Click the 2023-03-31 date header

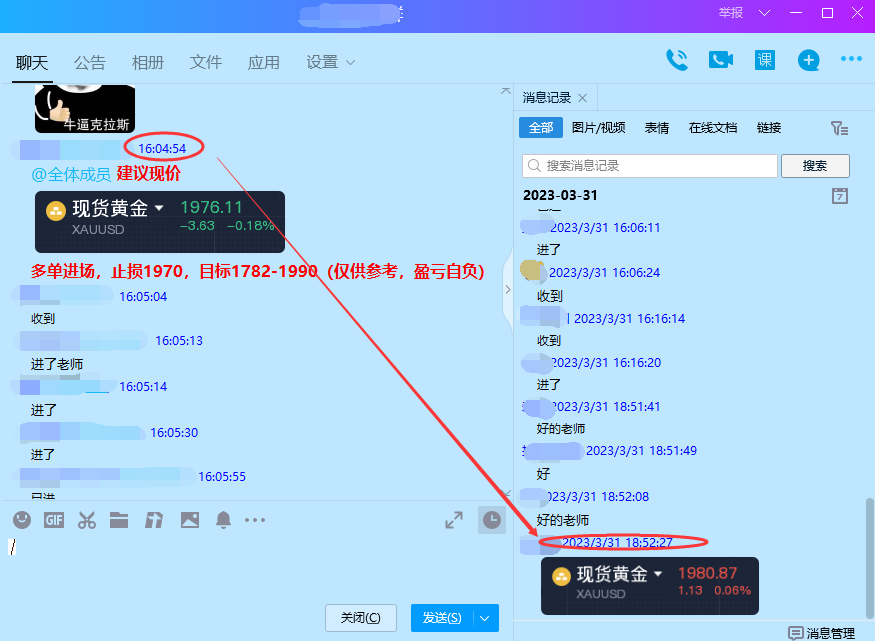pyautogui.click(x=560, y=195)
